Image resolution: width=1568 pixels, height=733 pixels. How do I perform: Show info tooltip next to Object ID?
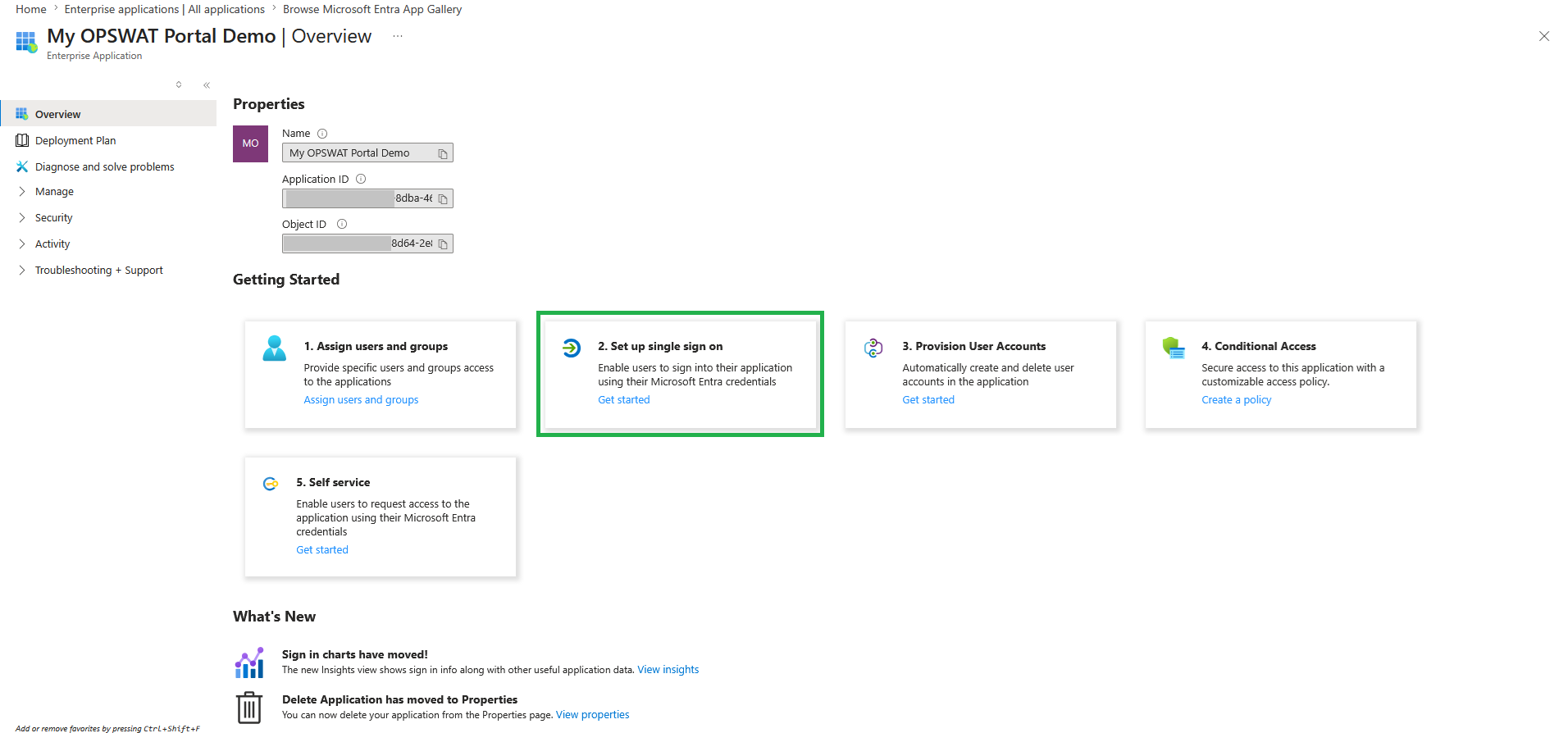point(342,224)
